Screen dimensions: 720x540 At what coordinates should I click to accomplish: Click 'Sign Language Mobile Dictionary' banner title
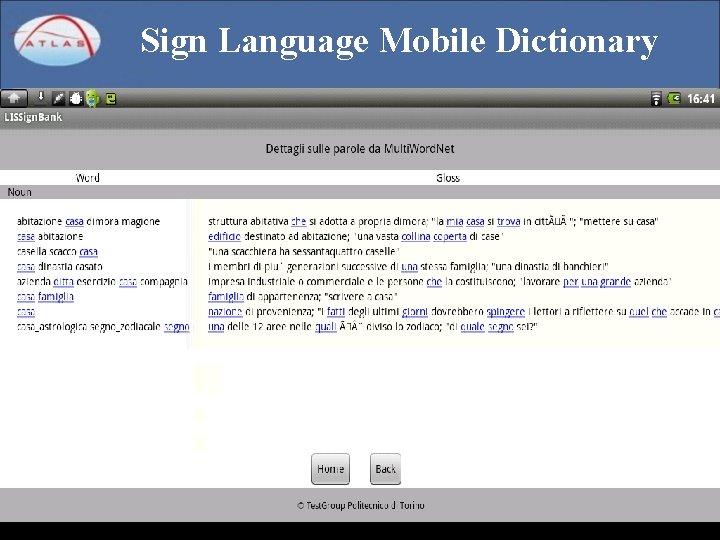[399, 41]
